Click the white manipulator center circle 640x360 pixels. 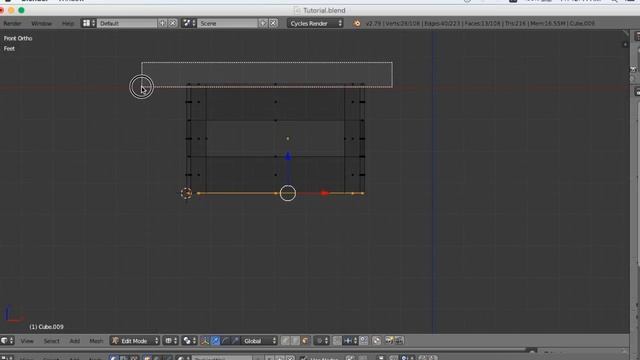pos(288,193)
